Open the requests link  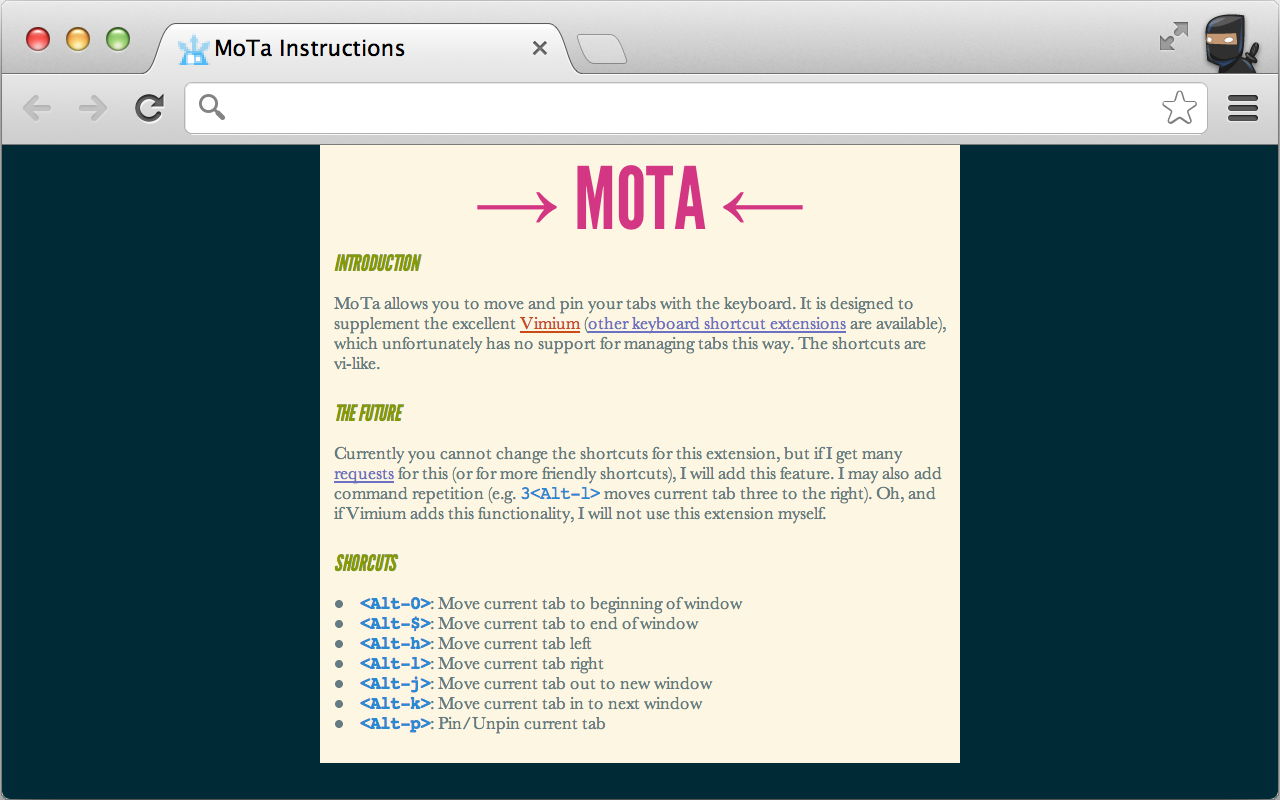coord(364,474)
